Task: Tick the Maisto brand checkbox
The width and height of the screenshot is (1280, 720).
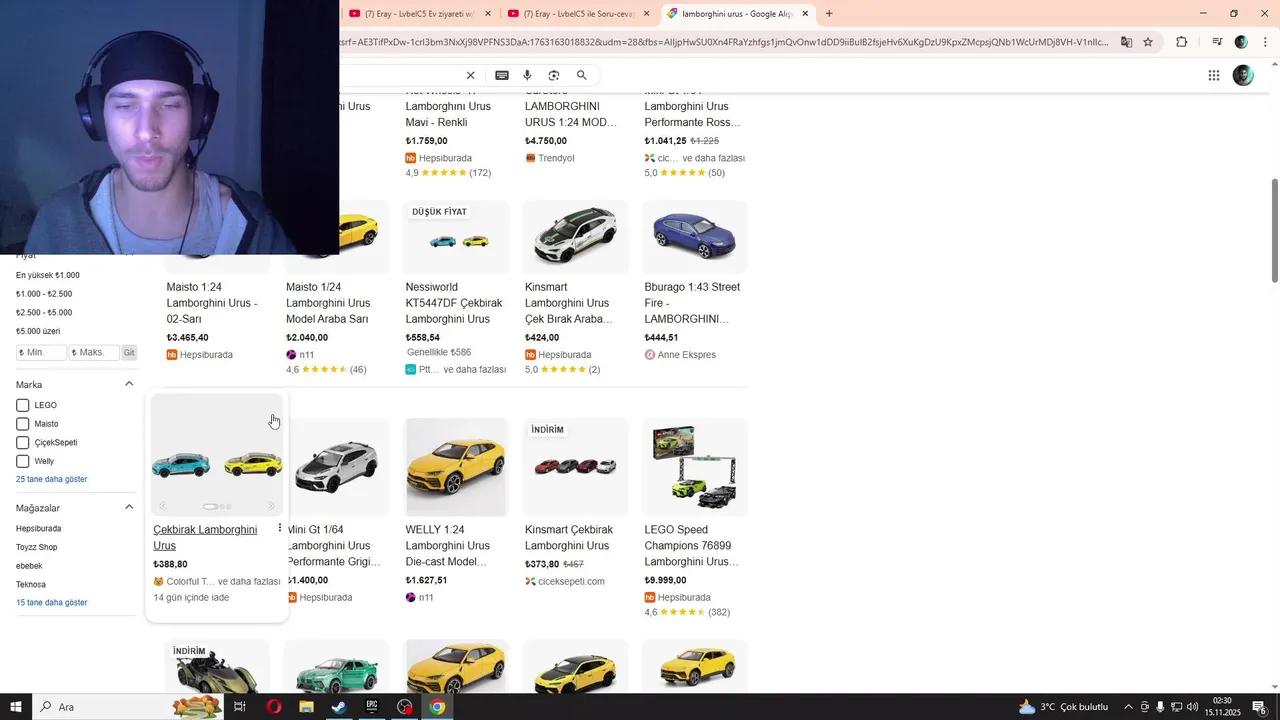Action: tap(23, 424)
